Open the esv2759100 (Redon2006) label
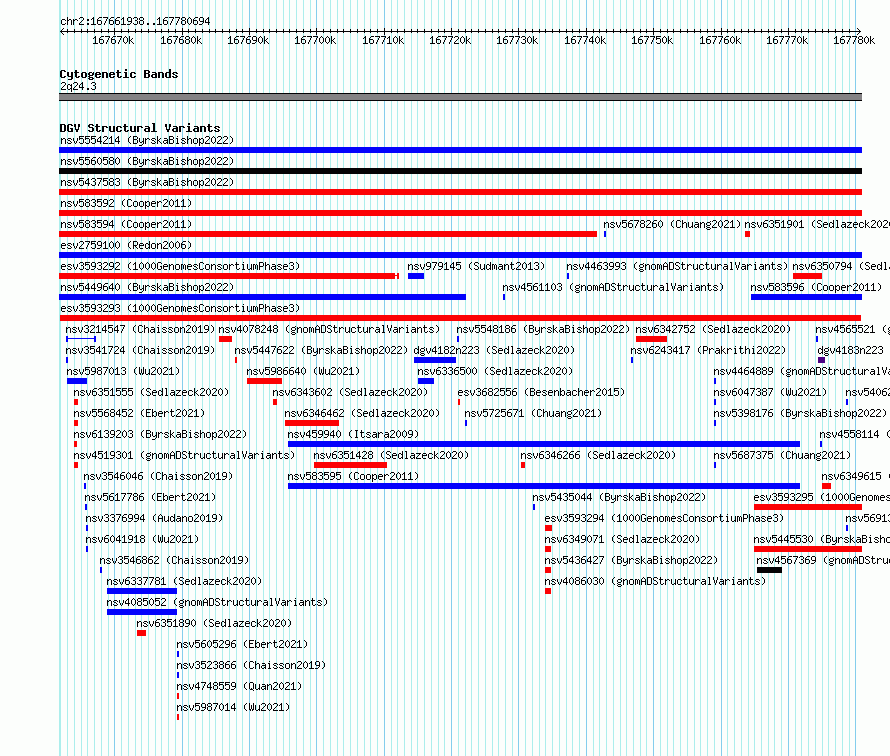The image size is (890, 756). point(126,245)
